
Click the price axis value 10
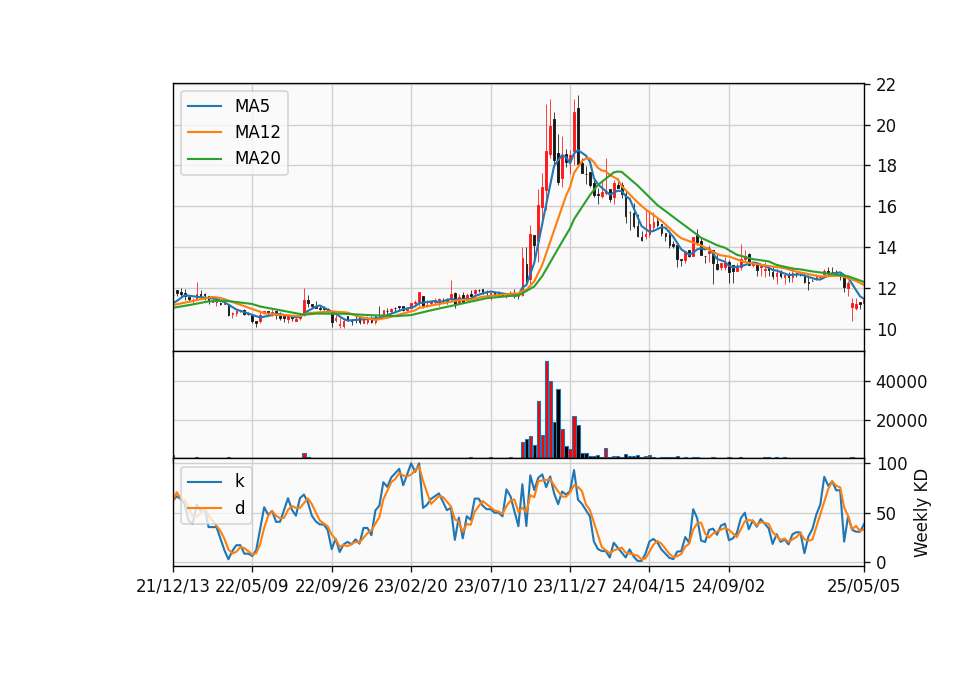point(886,329)
